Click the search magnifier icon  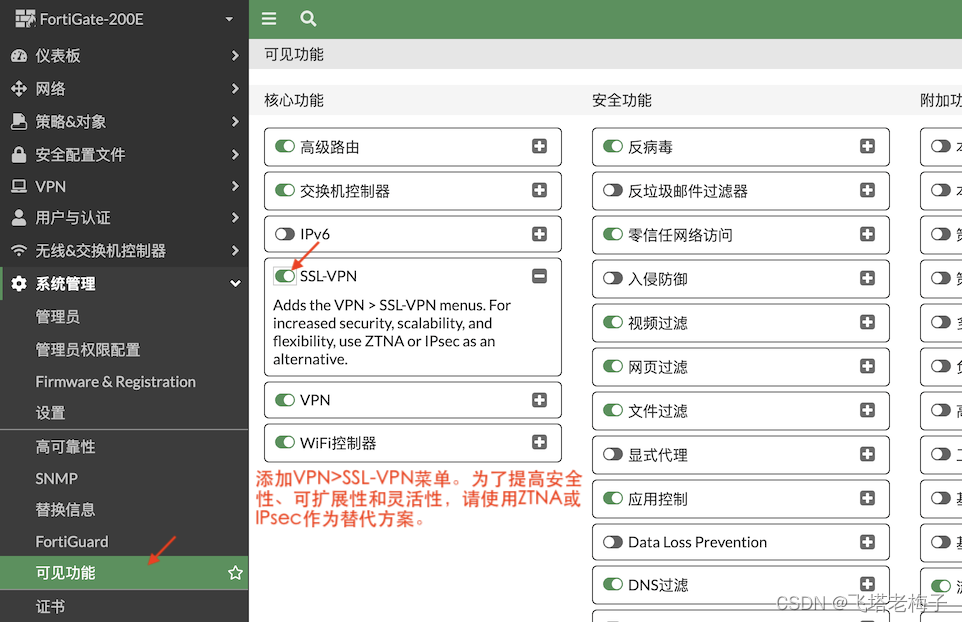pos(308,18)
